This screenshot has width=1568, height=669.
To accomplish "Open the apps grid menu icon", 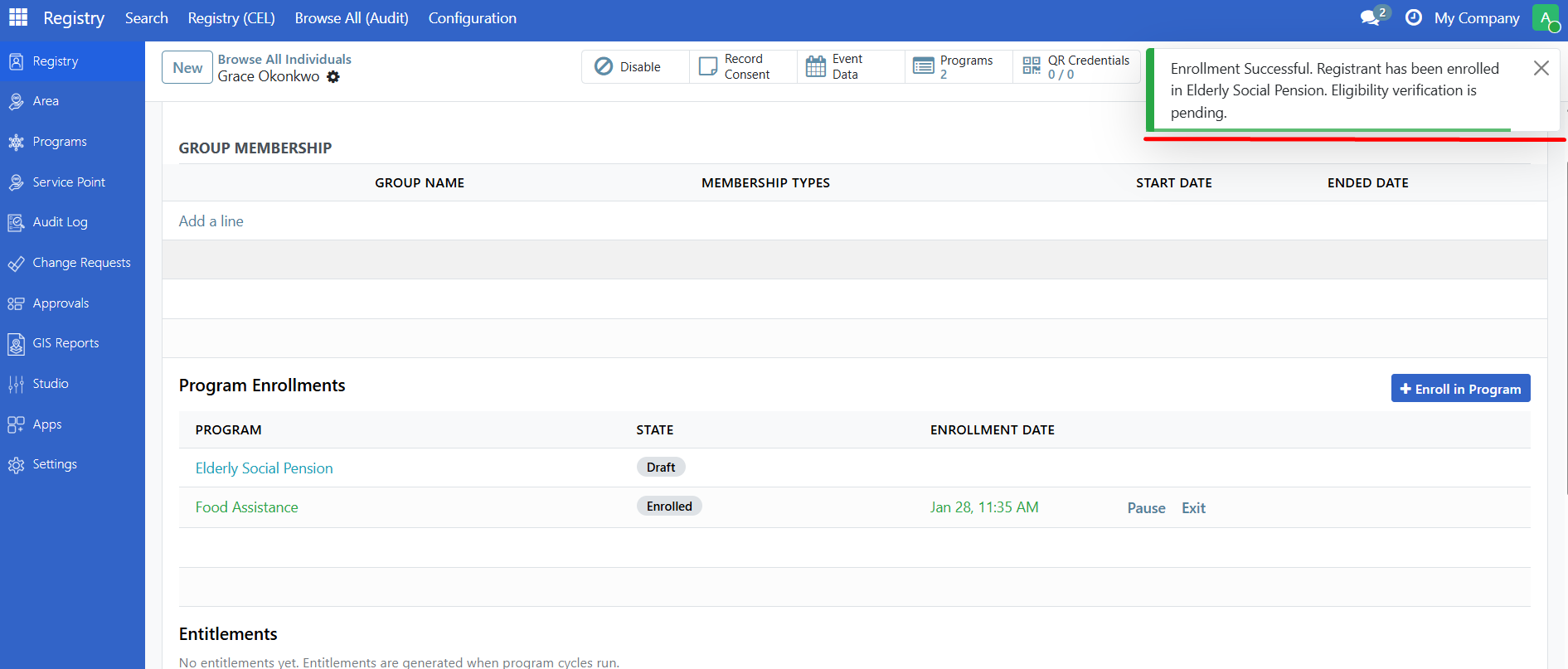I will tap(18, 17).
